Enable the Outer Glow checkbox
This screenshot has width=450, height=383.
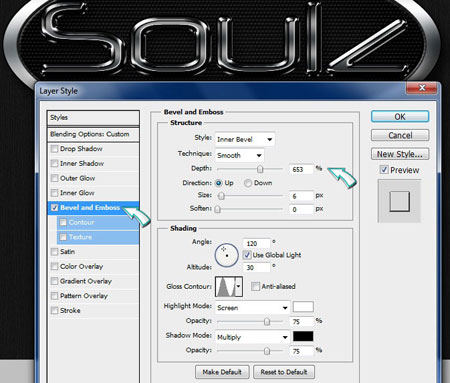click(54, 178)
